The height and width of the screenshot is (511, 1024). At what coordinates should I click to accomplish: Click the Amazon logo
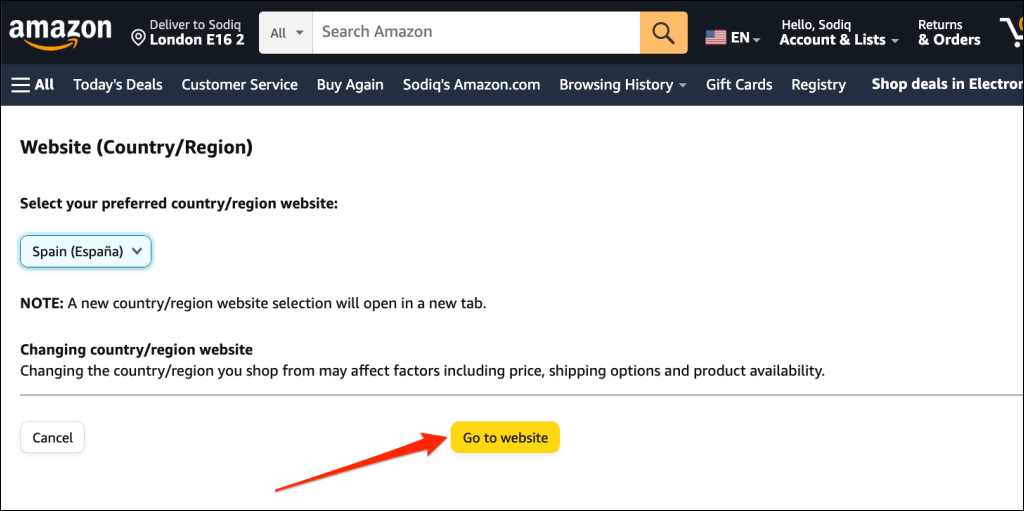click(x=60, y=33)
